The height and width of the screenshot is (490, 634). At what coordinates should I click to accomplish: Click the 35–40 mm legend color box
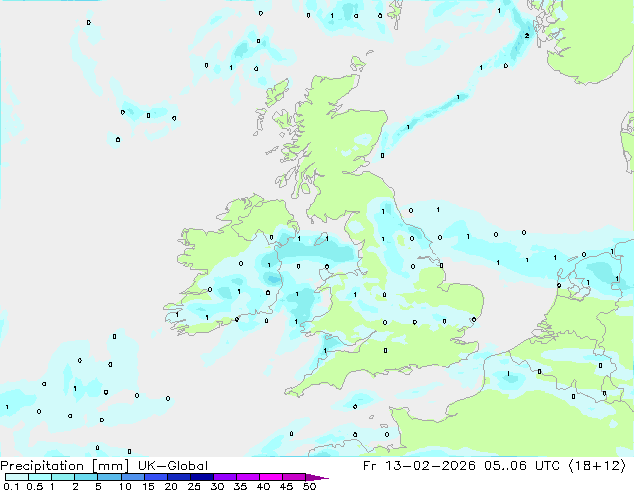[x=247, y=477]
